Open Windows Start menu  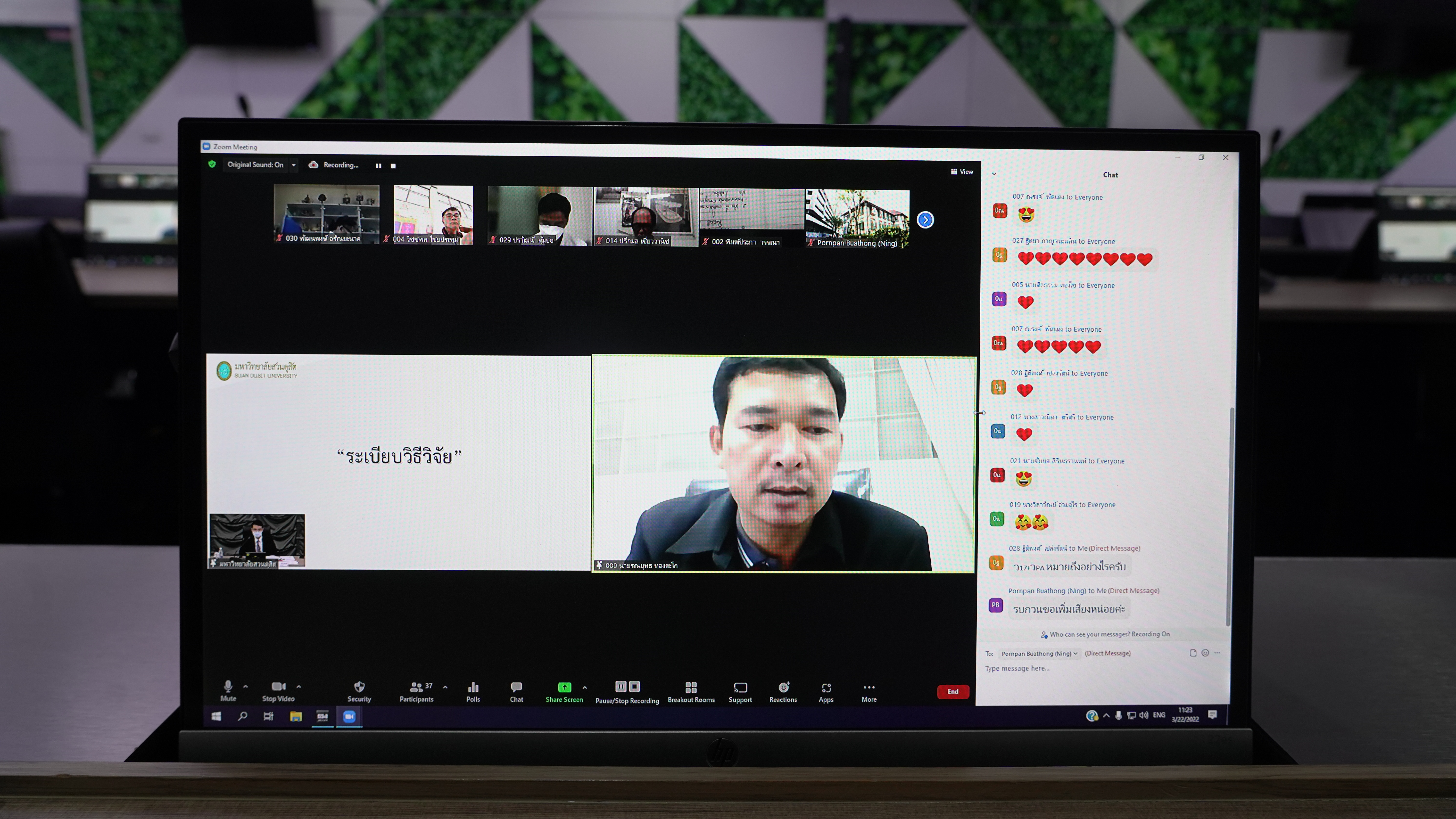coord(216,716)
